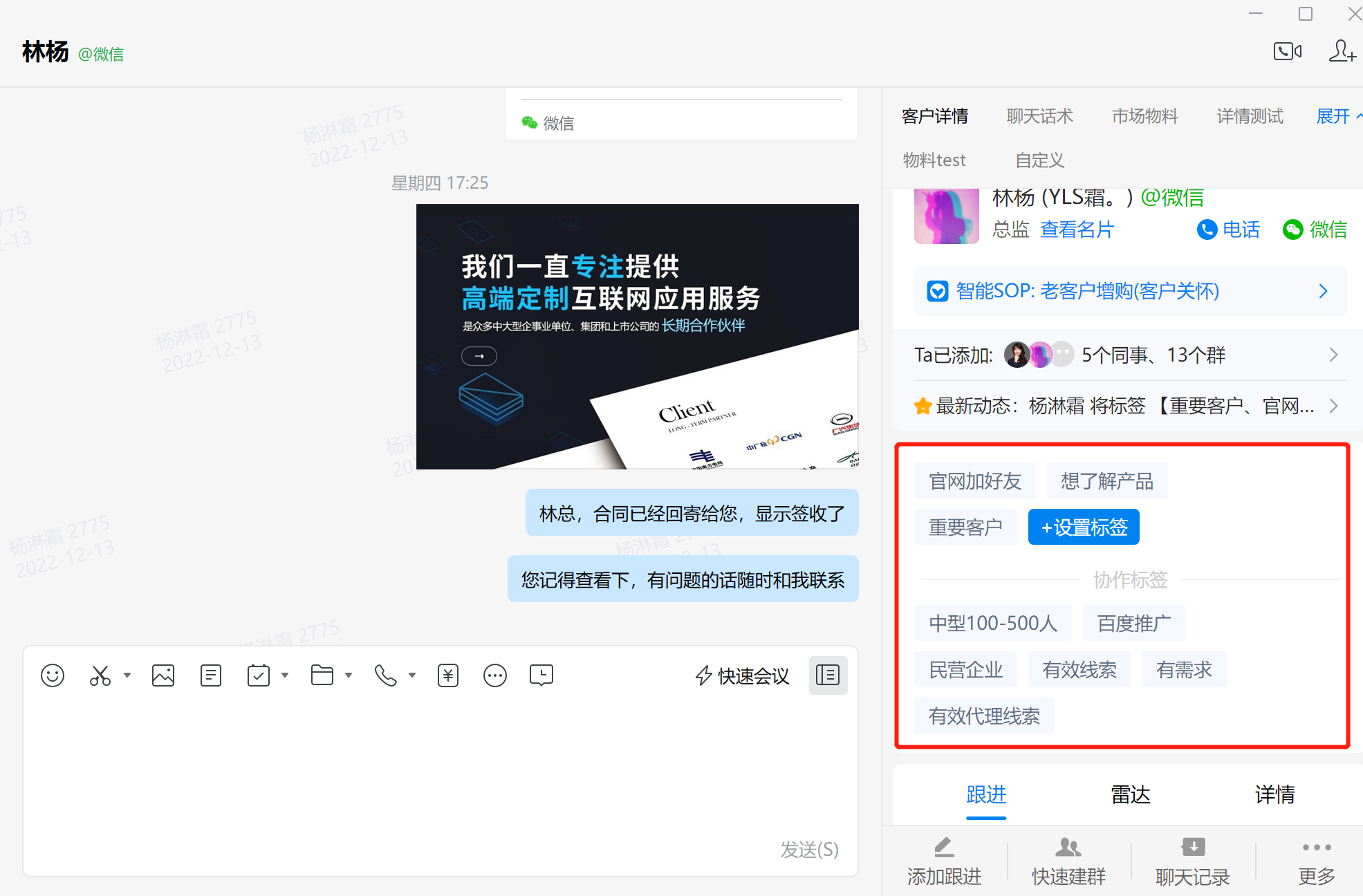
Task: Open the shared website image thumbnail
Action: coord(637,337)
